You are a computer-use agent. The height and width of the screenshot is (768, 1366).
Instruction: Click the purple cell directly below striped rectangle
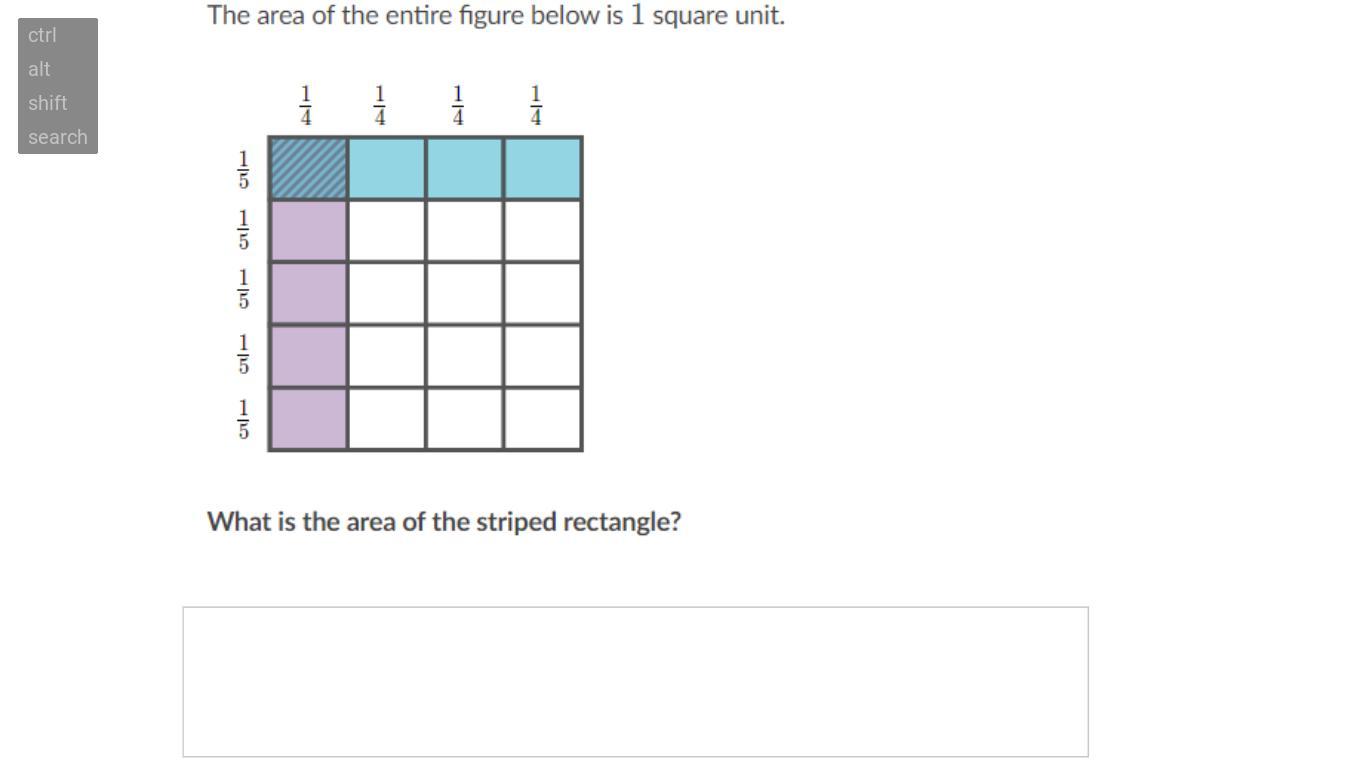[x=308, y=231]
